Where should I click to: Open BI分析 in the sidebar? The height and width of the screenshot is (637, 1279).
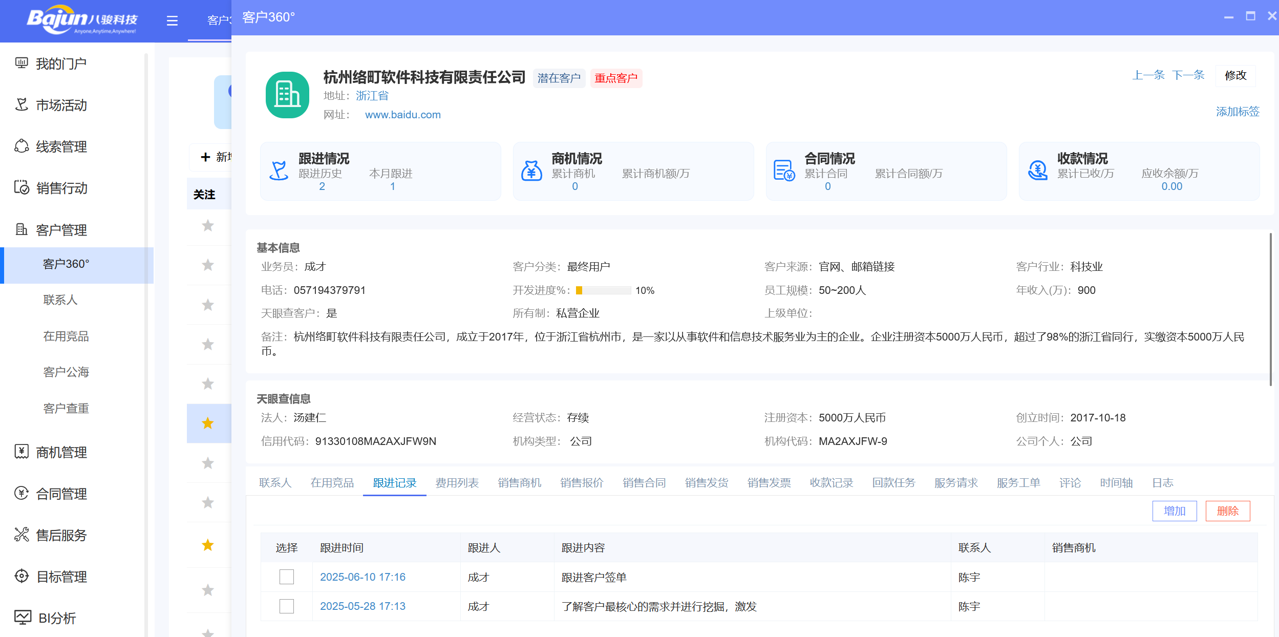(x=56, y=618)
